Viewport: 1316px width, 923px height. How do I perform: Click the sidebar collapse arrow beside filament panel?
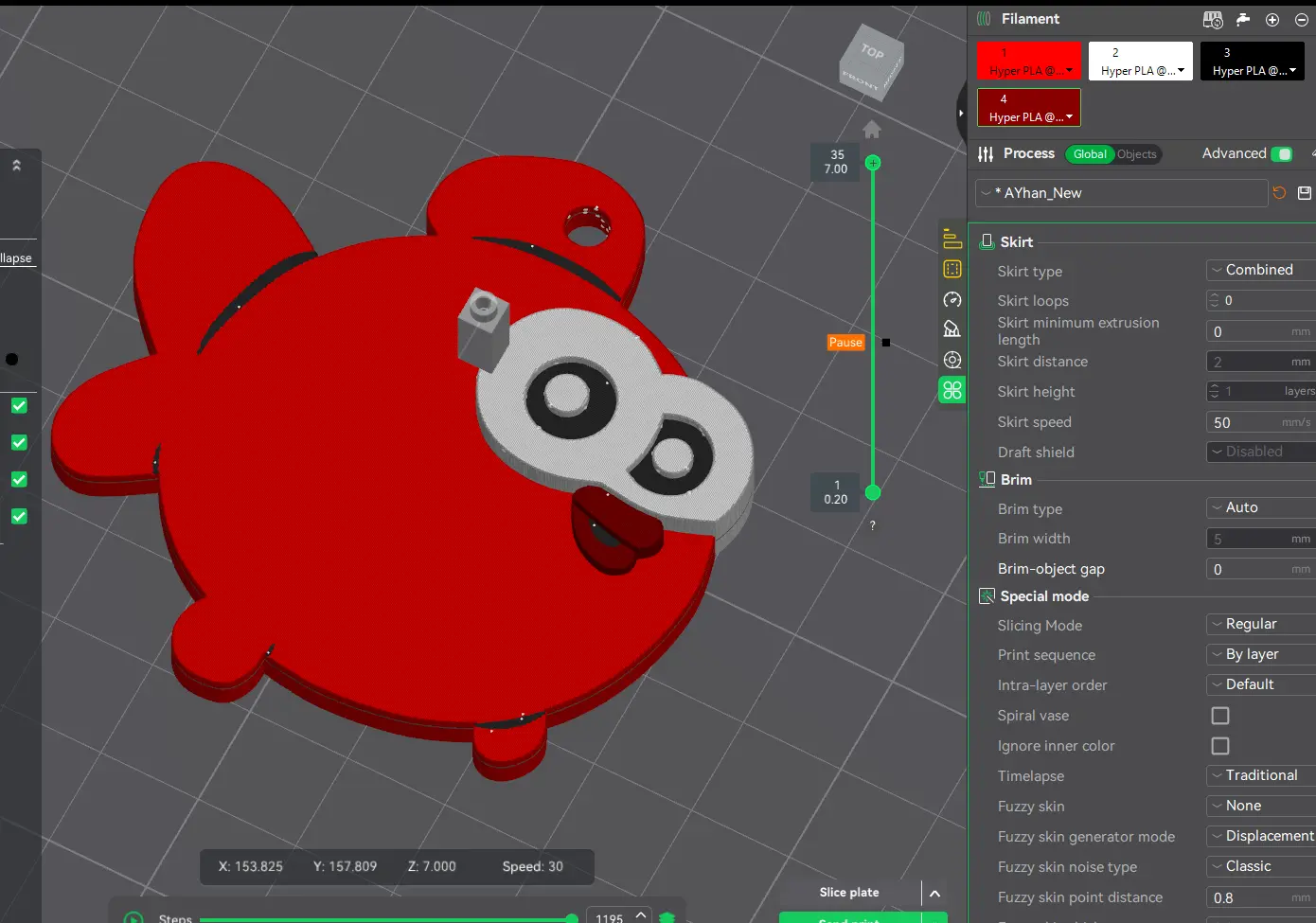click(961, 113)
